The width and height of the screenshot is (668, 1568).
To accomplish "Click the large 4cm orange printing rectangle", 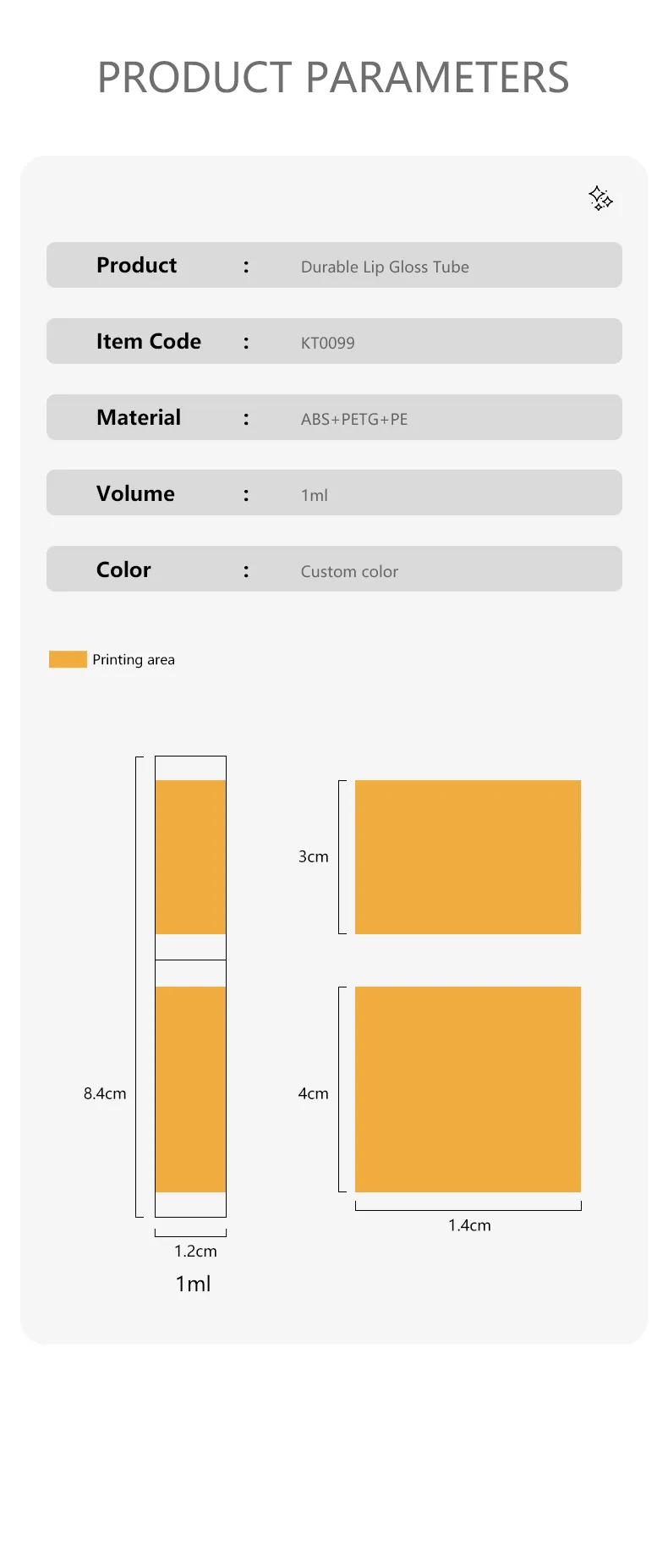I will click(468, 1089).
